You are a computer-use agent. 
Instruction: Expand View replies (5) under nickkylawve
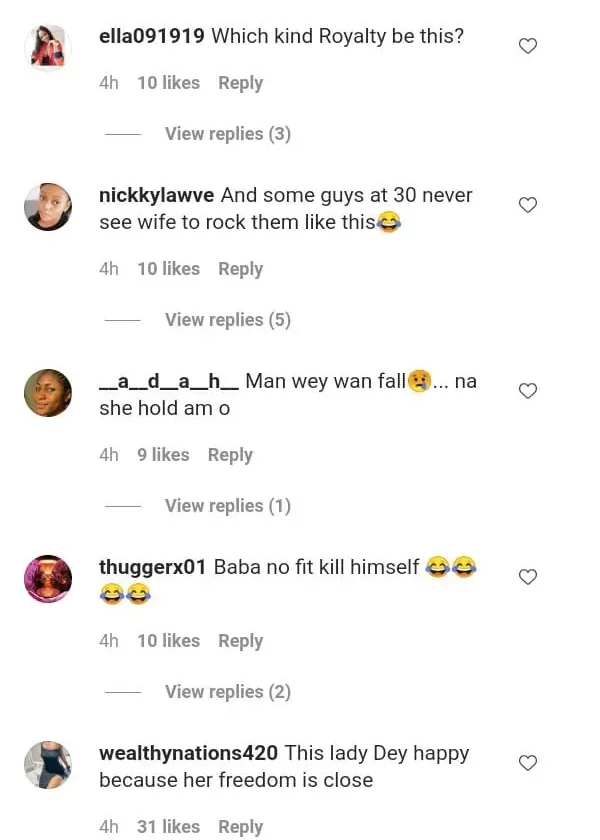227,320
